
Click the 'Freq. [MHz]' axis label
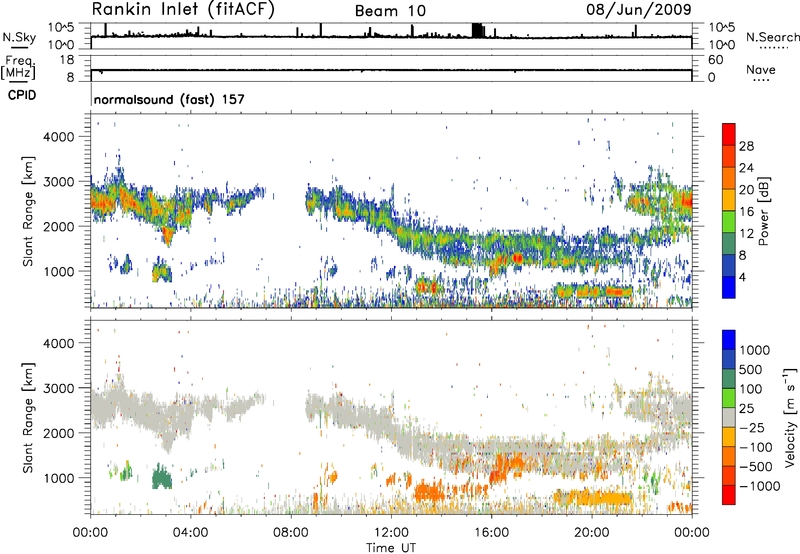(x=19, y=67)
